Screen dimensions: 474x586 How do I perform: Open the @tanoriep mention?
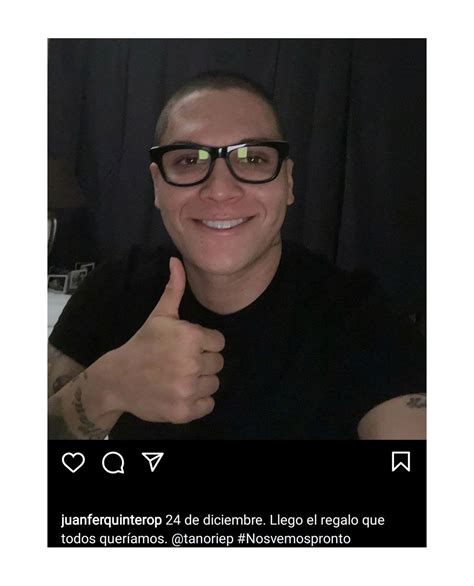click(202, 539)
